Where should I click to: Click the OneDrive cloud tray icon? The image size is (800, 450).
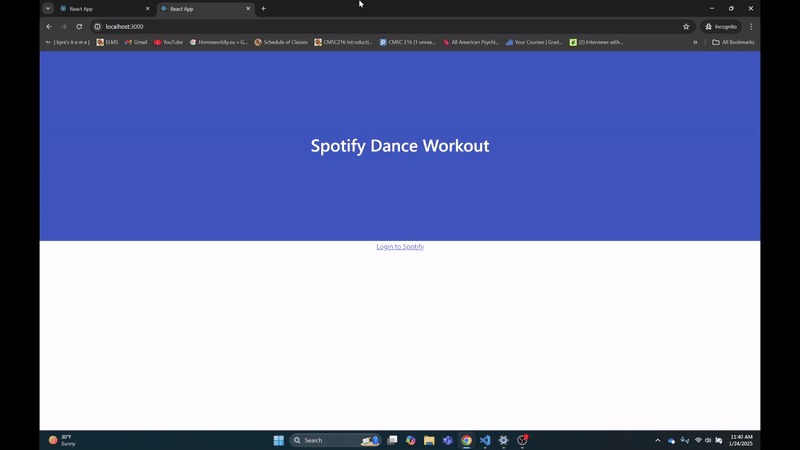(x=671, y=440)
